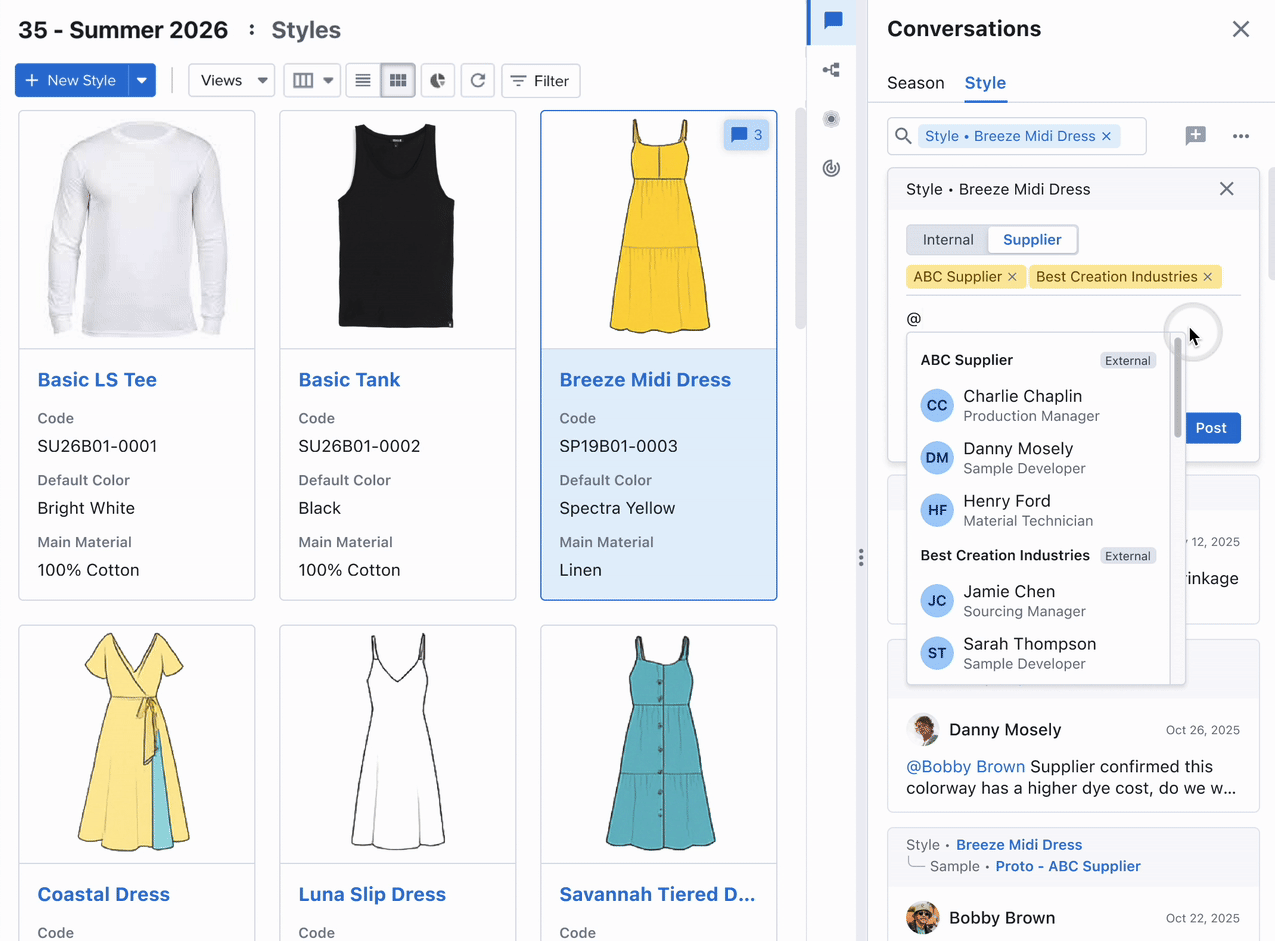This screenshot has height=941, width=1275.
Task: Switch to grid tile view
Action: tap(398, 81)
